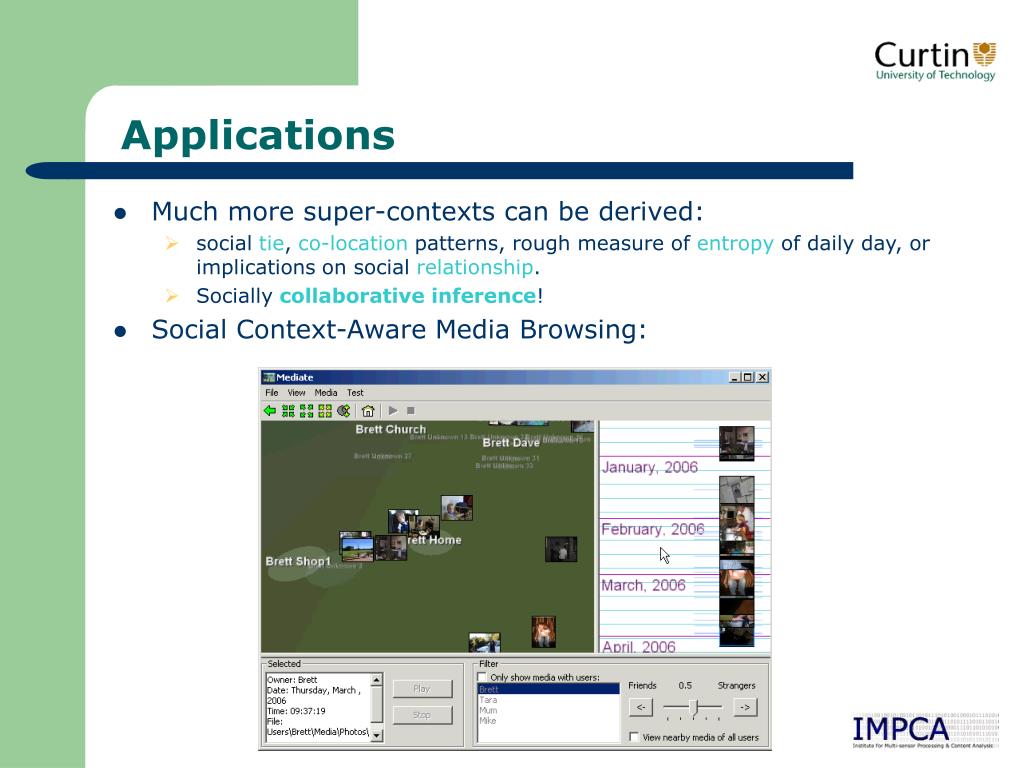Click scroll up arrow in Selected box
Viewport: 1024px width, 768px height.
[376, 680]
